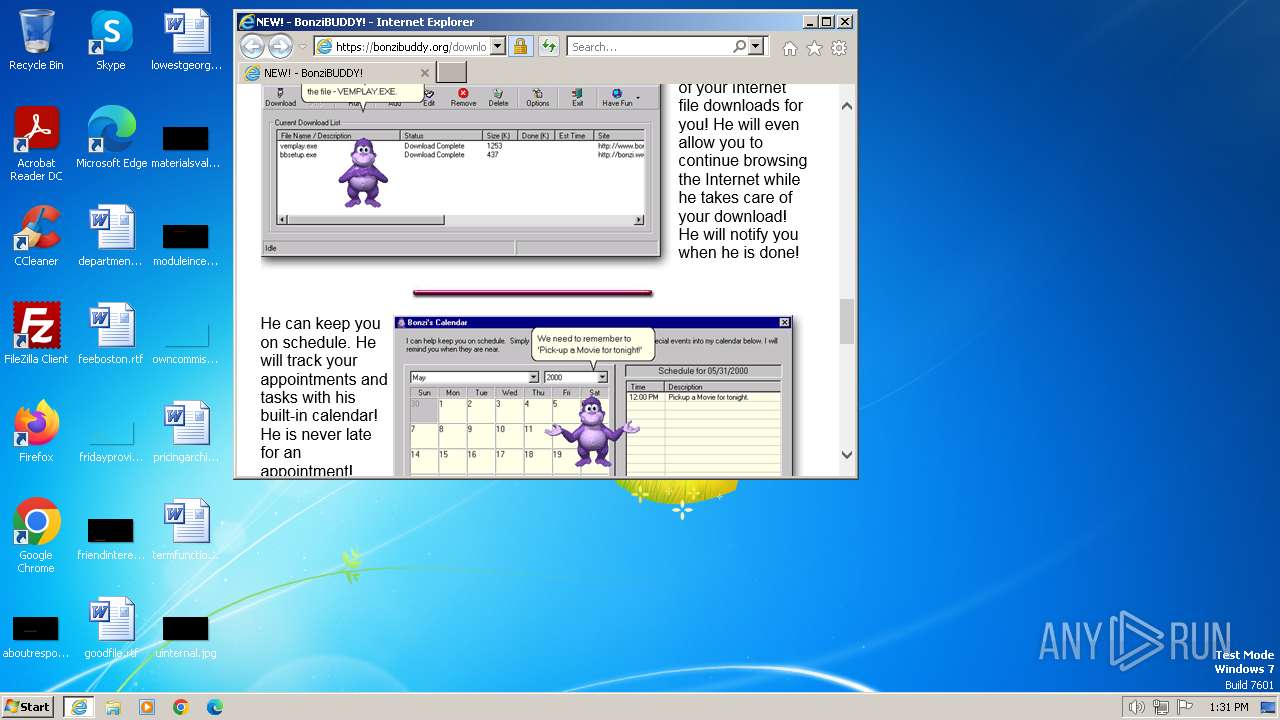Launch Google Chrome desktop shortcut
The image size is (1280, 720).
[x=36, y=535]
